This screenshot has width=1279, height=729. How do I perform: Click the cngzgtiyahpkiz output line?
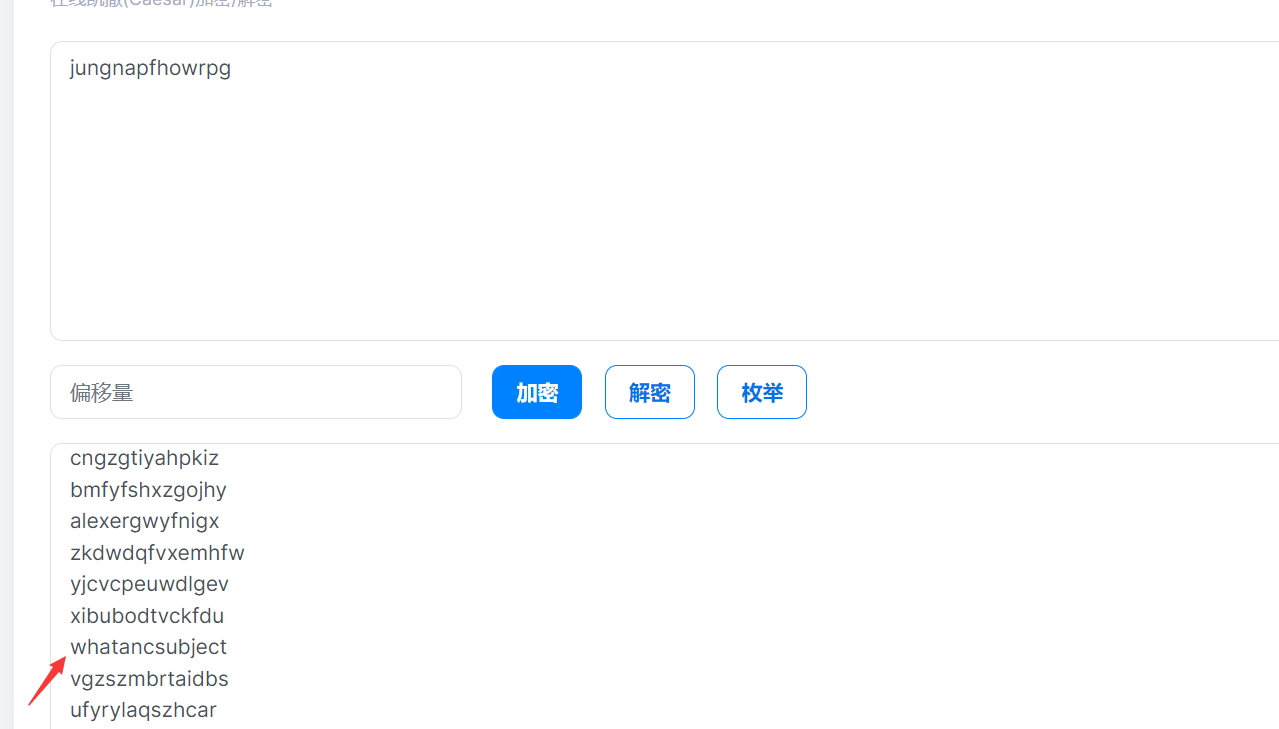[x=144, y=458]
